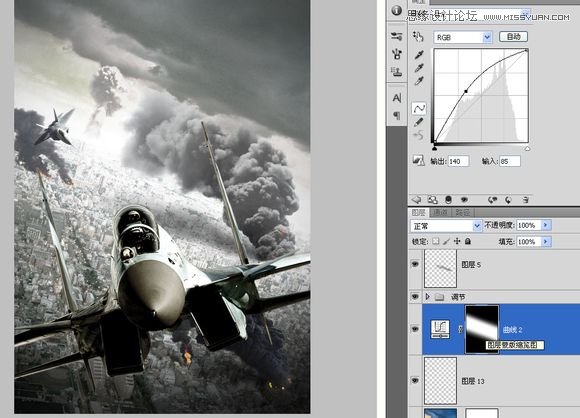
Task: Pick the white point eyedropper
Action: coord(419,81)
